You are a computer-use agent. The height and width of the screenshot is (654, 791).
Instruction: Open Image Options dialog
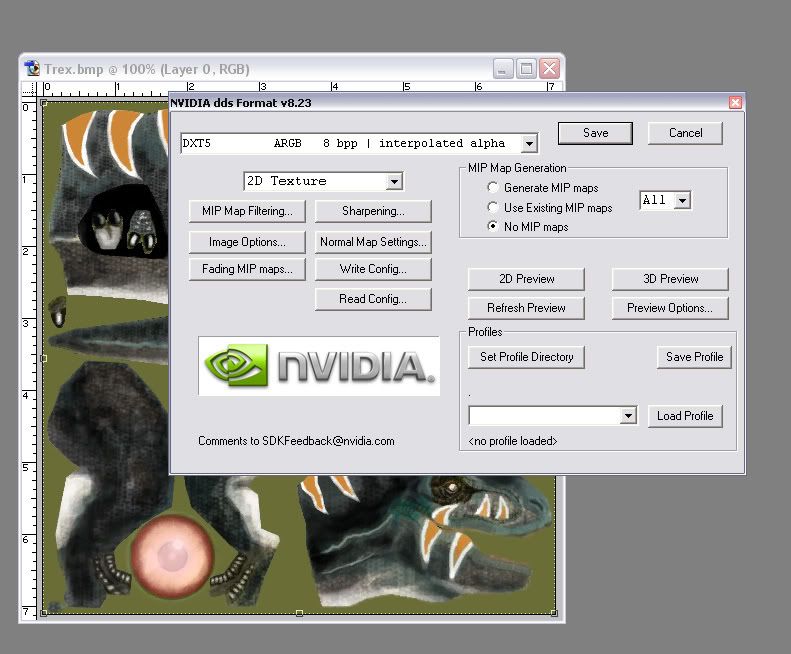coord(247,242)
